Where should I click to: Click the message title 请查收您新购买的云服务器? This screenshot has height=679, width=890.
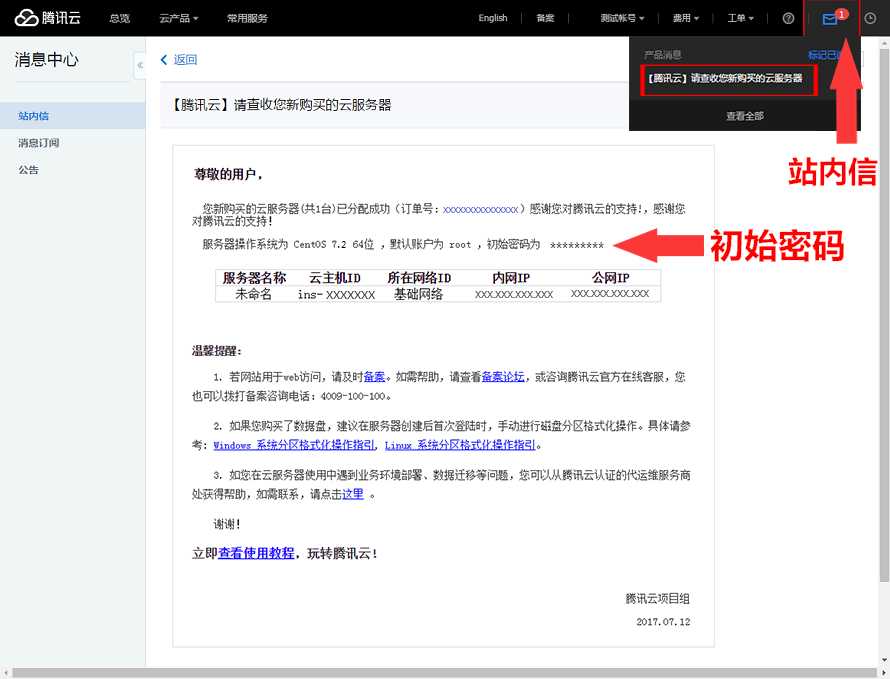point(283,105)
